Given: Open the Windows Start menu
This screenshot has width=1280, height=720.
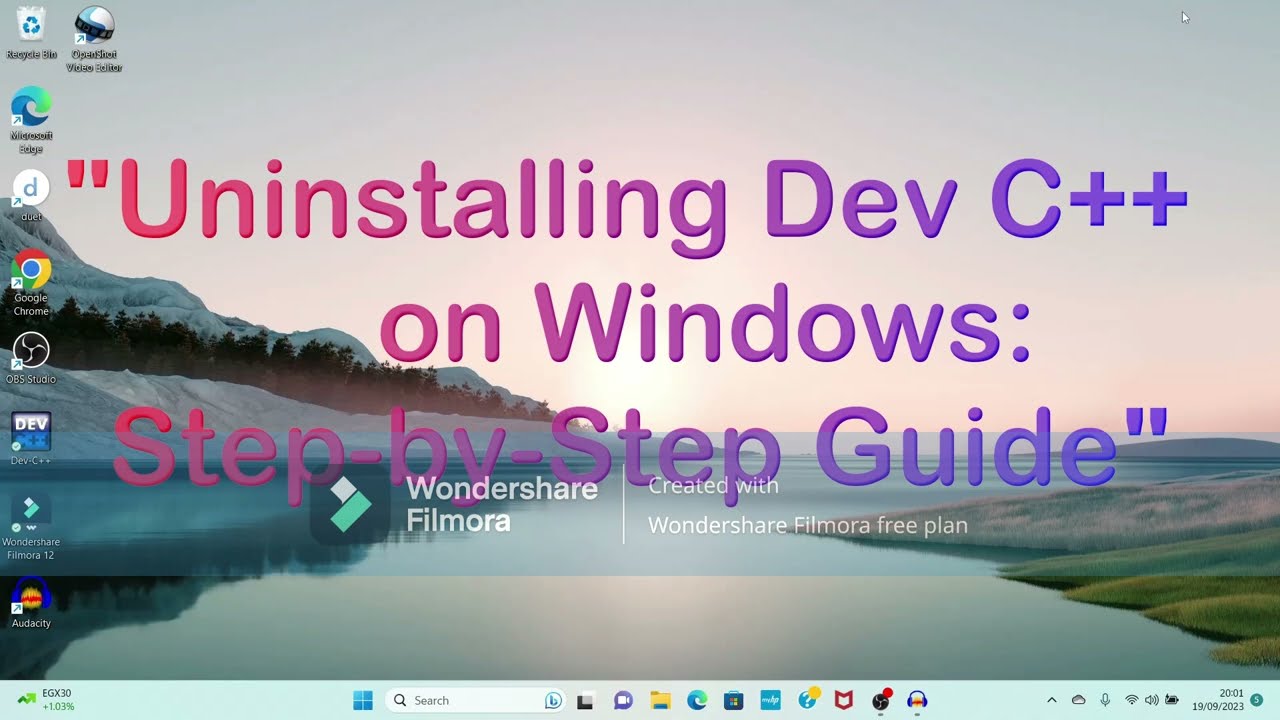Looking at the screenshot, I should (x=363, y=700).
